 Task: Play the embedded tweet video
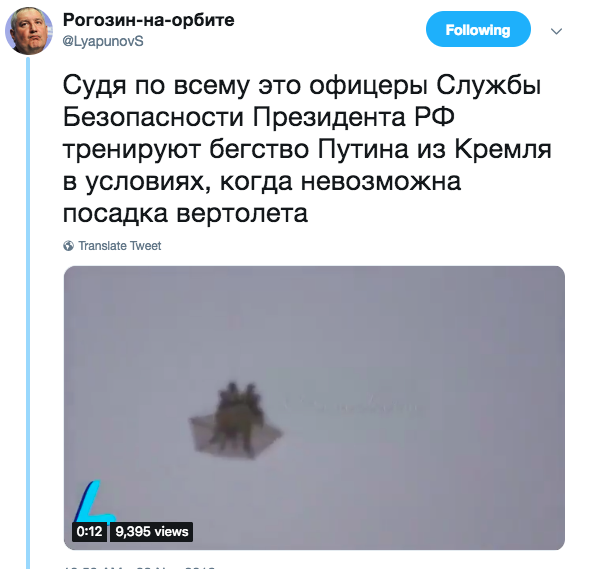coord(314,408)
